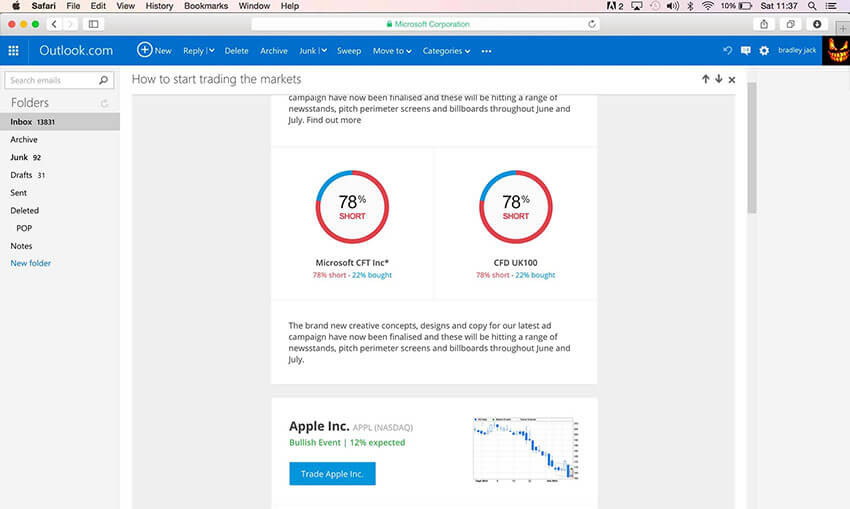
Task: Click the Trade Apple Inc. button
Action: click(332, 474)
